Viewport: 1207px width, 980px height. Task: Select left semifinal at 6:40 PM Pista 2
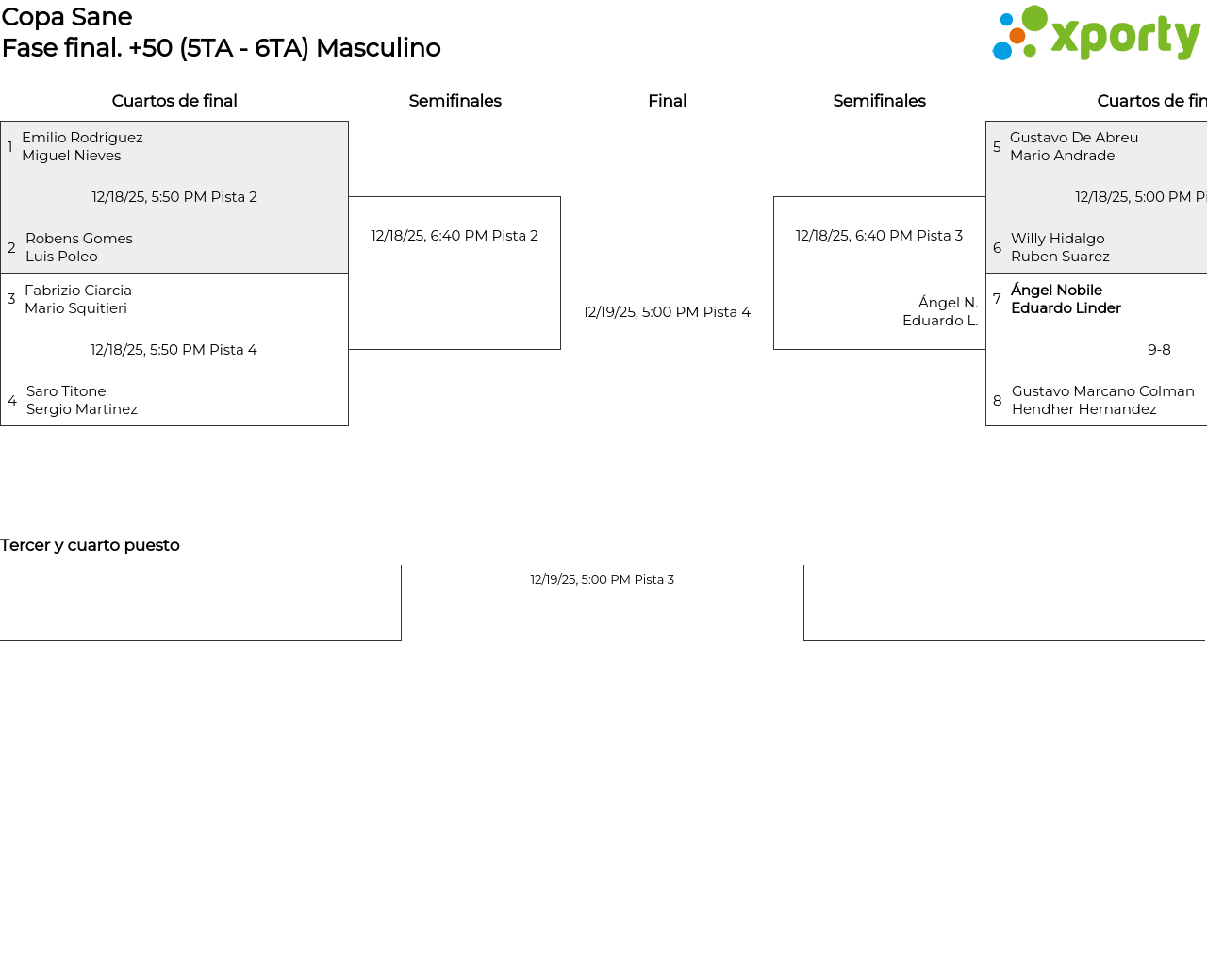pos(455,236)
